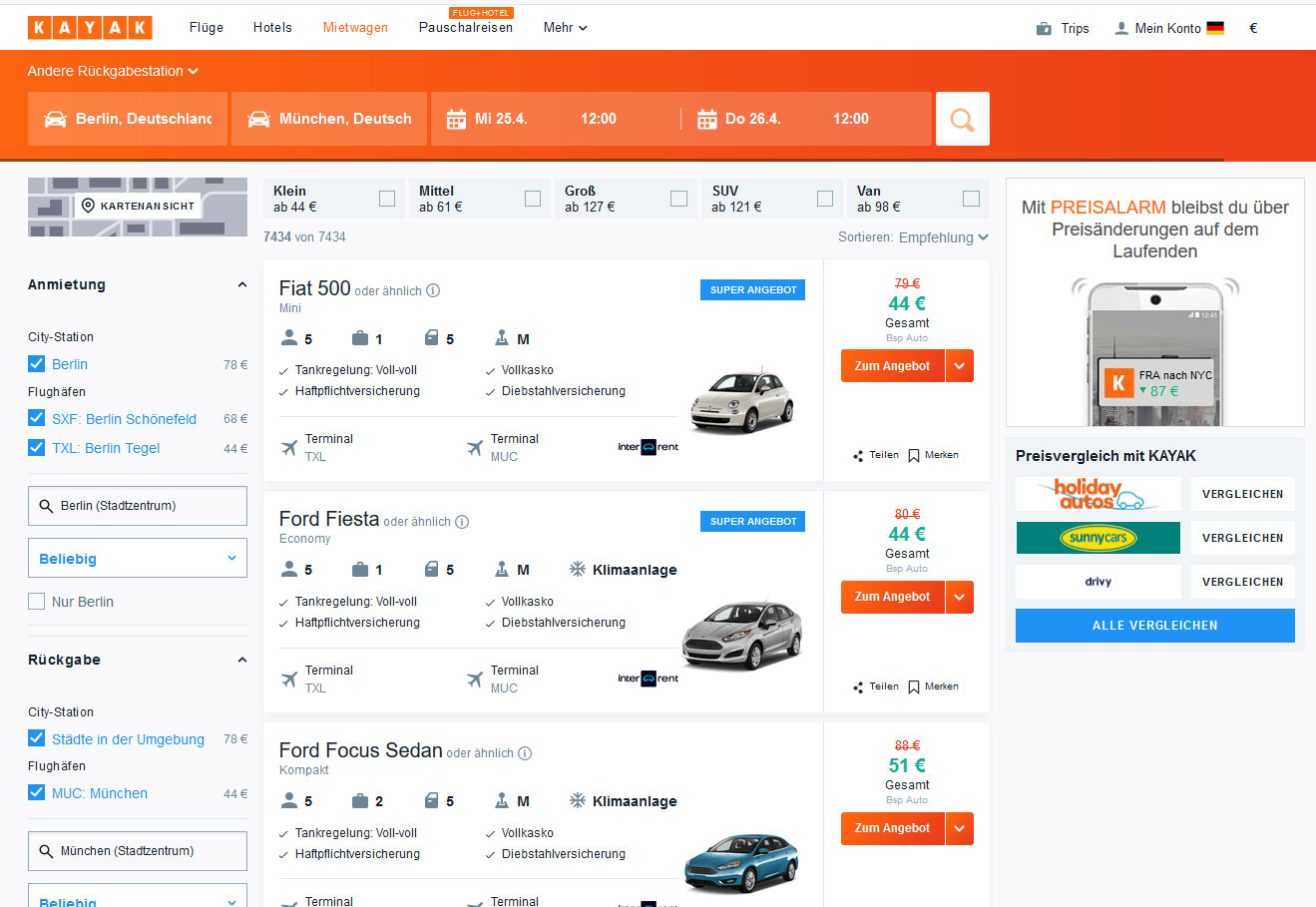Click the orange search magnifier button
Image resolution: width=1316 pixels, height=907 pixels.
963,119
